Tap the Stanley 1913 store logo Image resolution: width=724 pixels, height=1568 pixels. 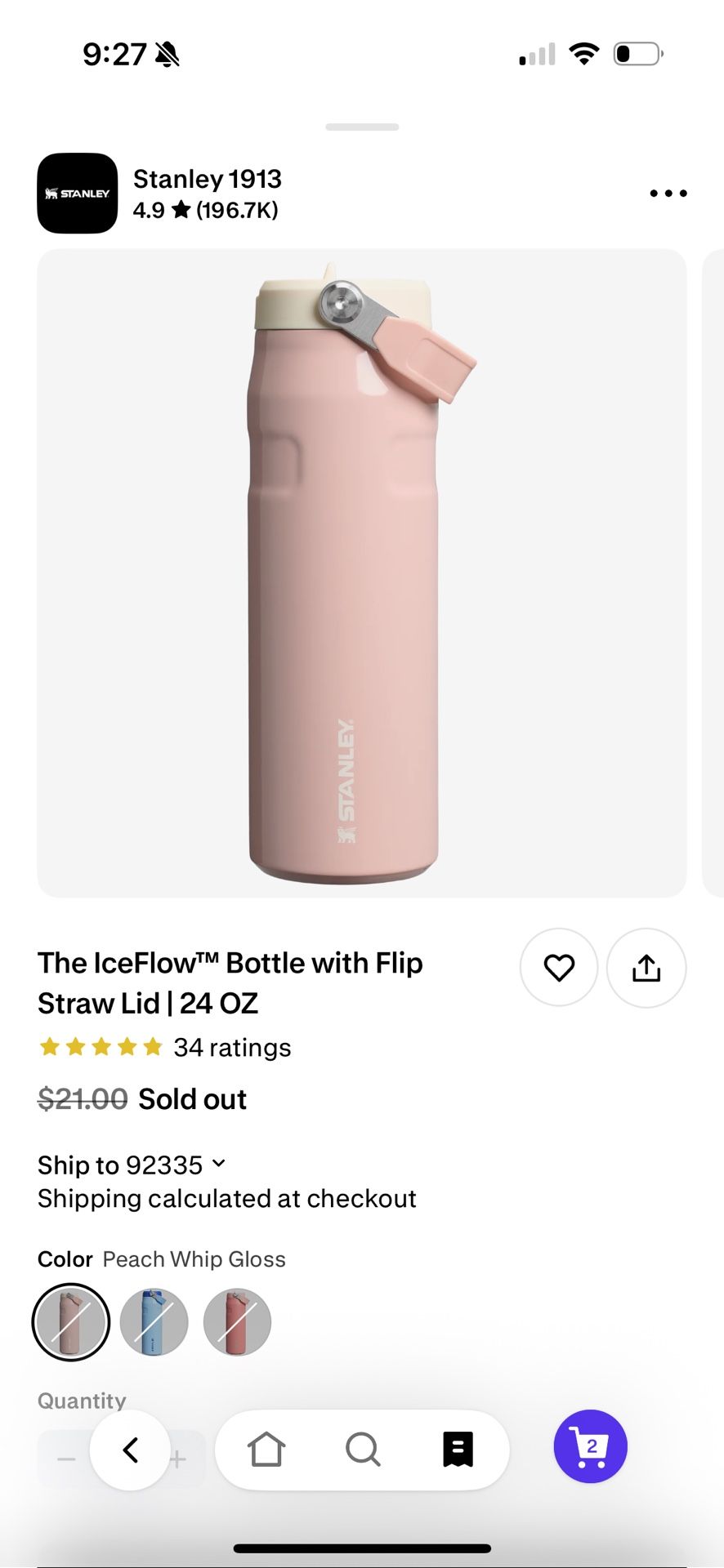(78, 194)
